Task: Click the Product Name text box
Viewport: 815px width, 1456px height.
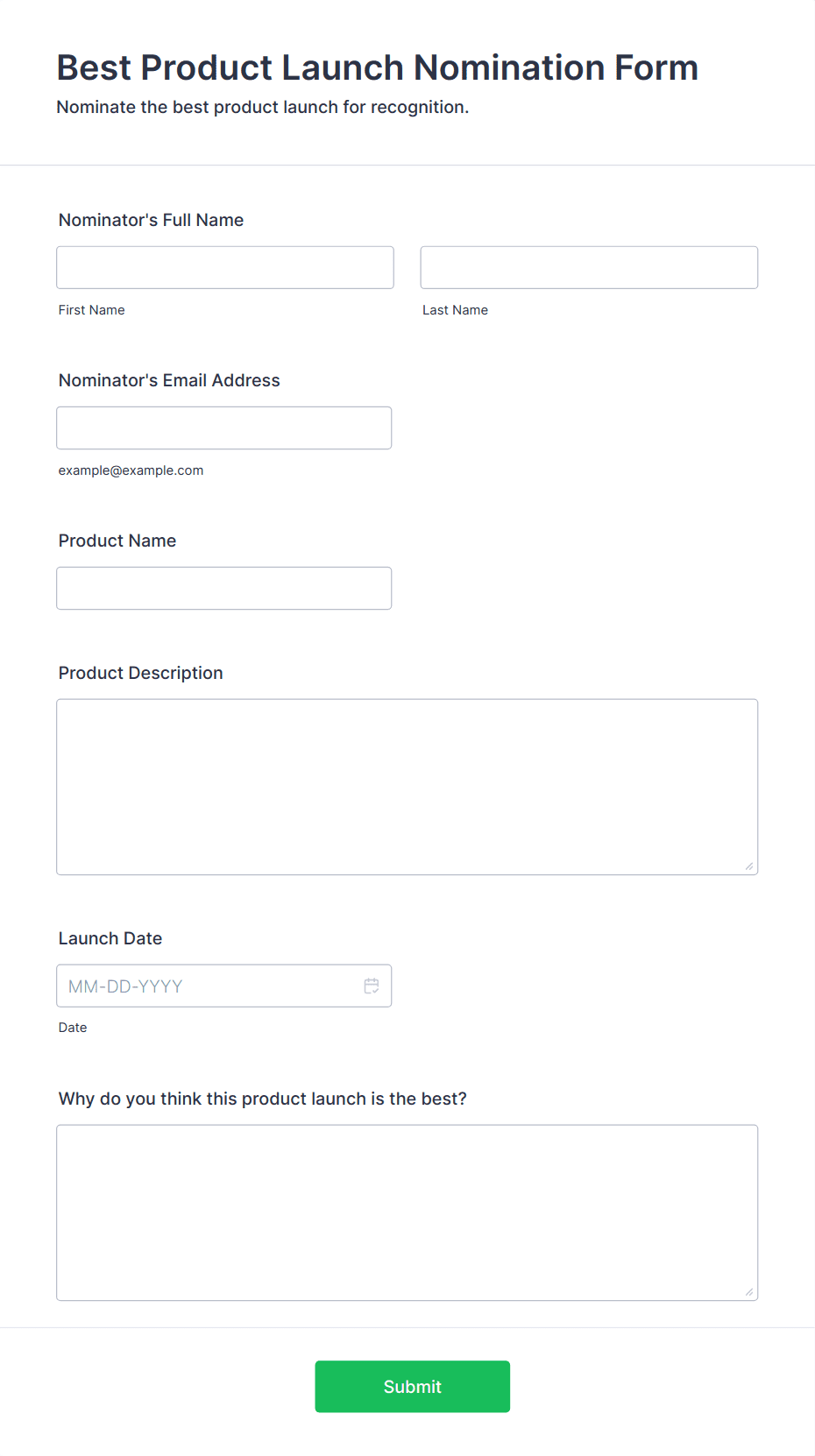Action: click(224, 588)
